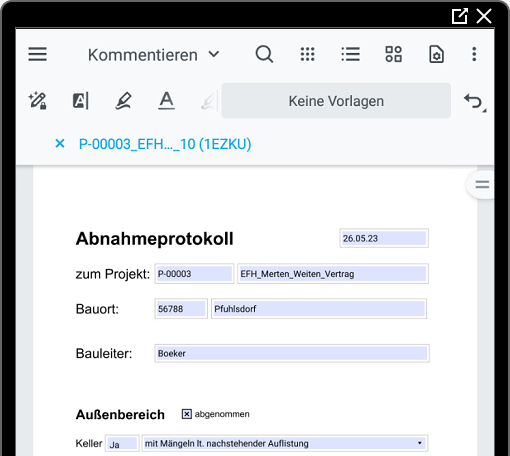Show the page thumbnails grid
This screenshot has width=510, height=456.
[307, 54]
